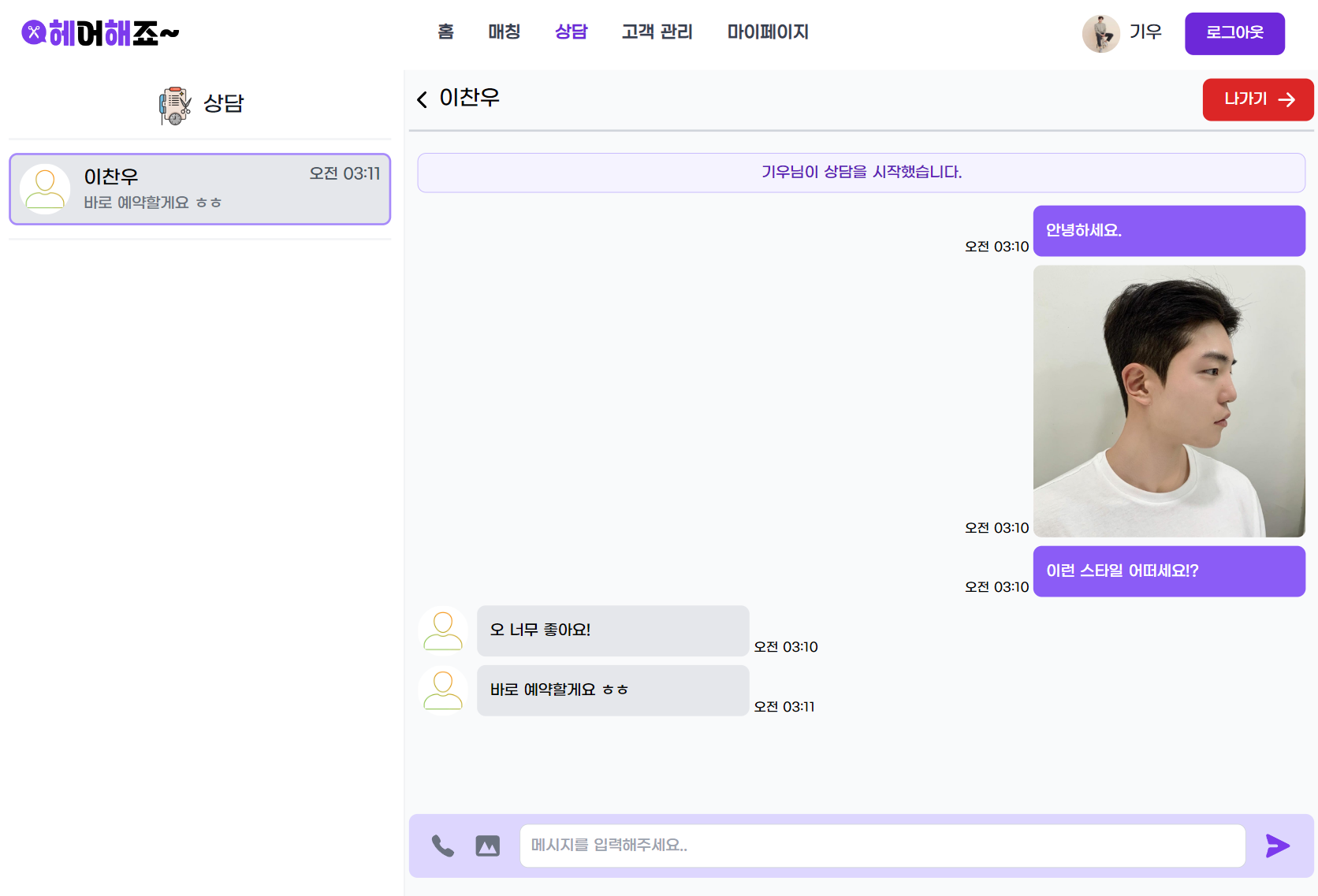Go to 마이페이지

click(767, 32)
